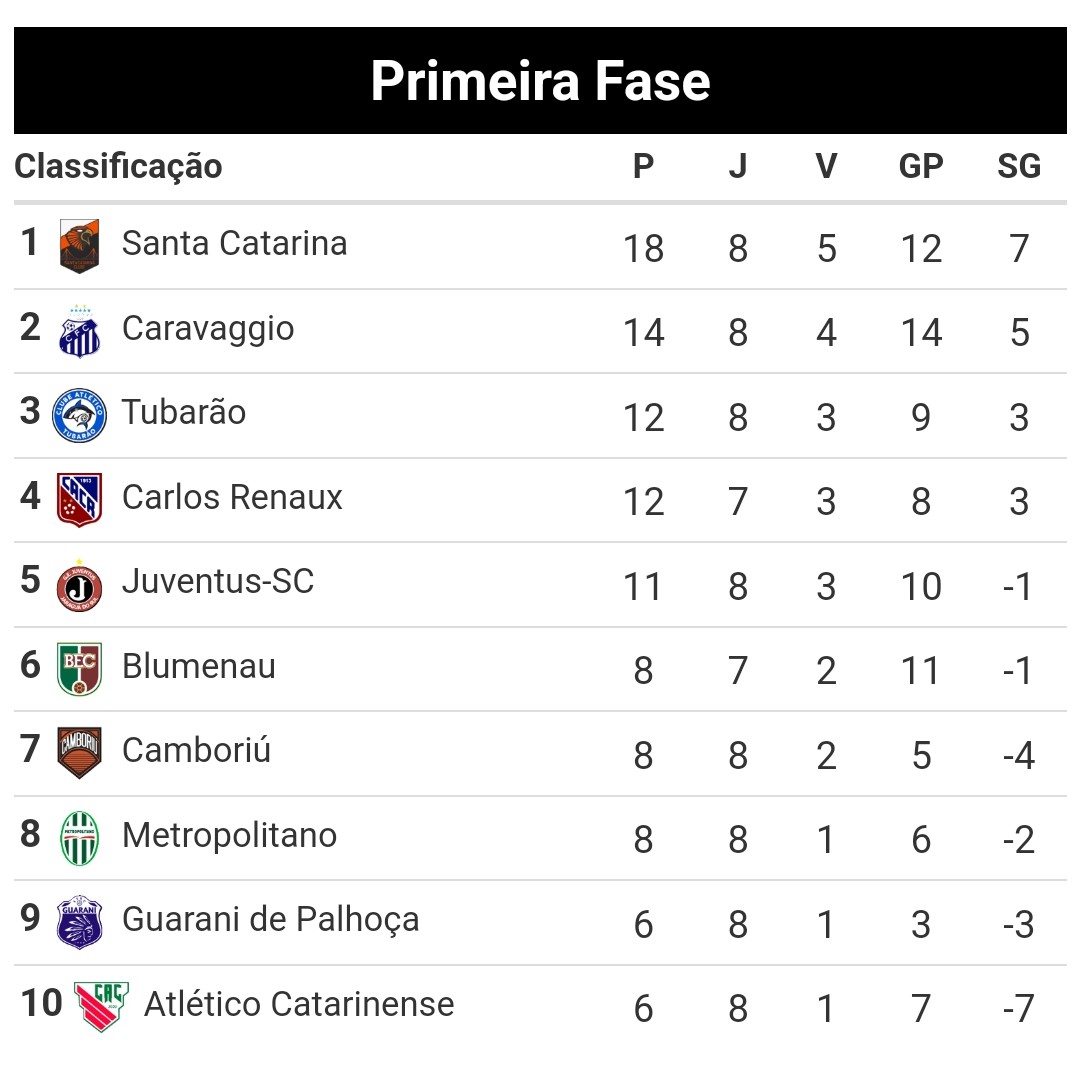1080x1075 pixels.
Task: Open the Juventus-SC team badge
Action: 79,585
